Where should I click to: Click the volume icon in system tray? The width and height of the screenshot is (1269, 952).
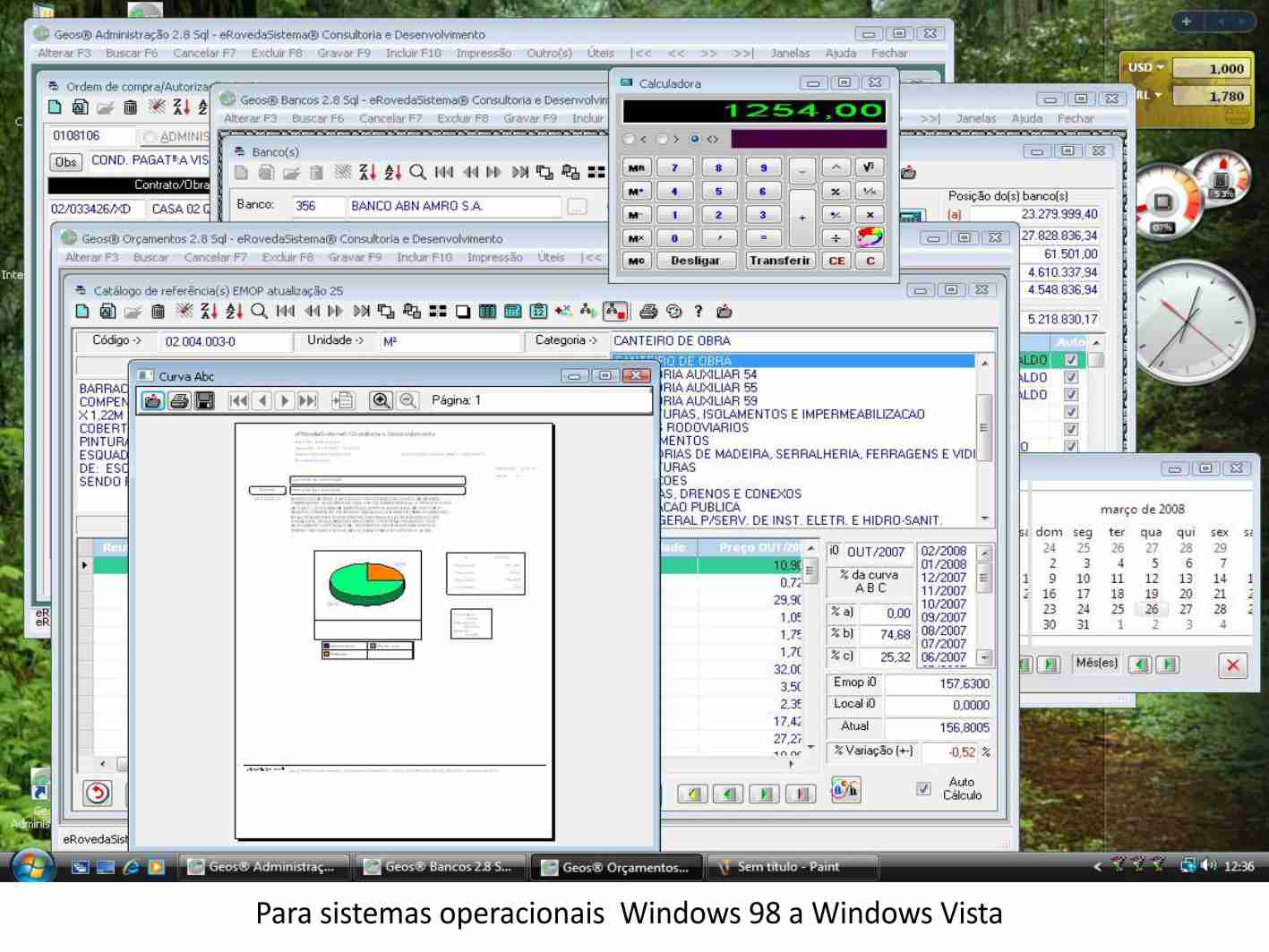point(1208,865)
